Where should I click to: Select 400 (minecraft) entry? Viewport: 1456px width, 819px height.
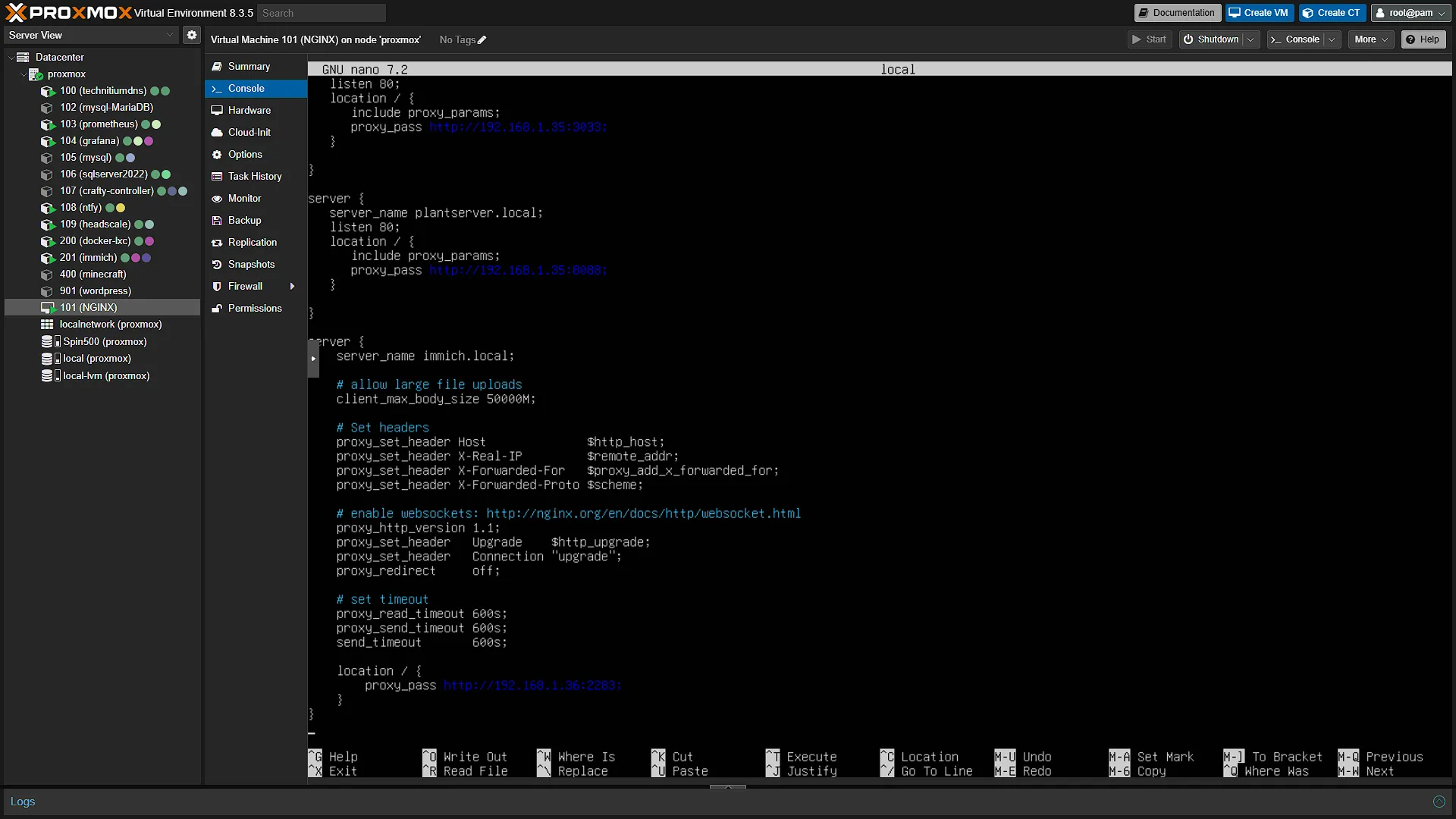[93, 275]
